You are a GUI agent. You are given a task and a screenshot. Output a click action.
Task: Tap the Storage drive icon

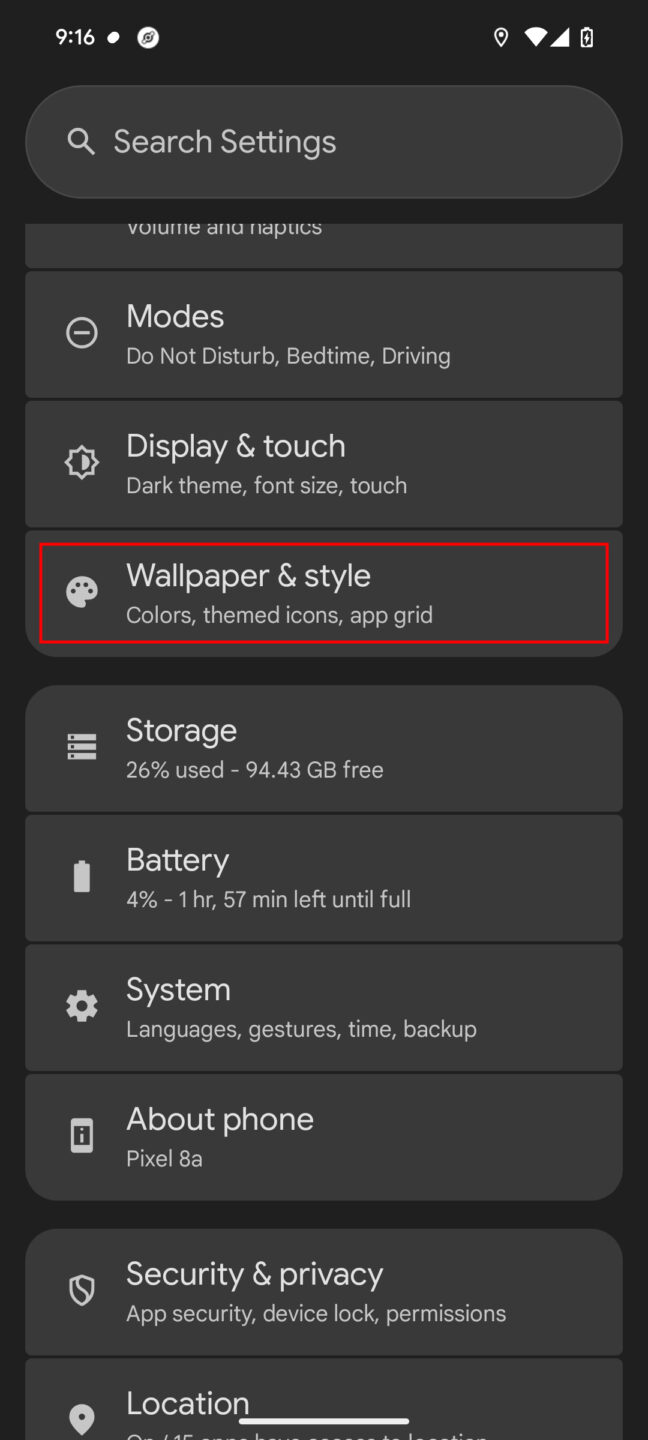(x=81, y=746)
